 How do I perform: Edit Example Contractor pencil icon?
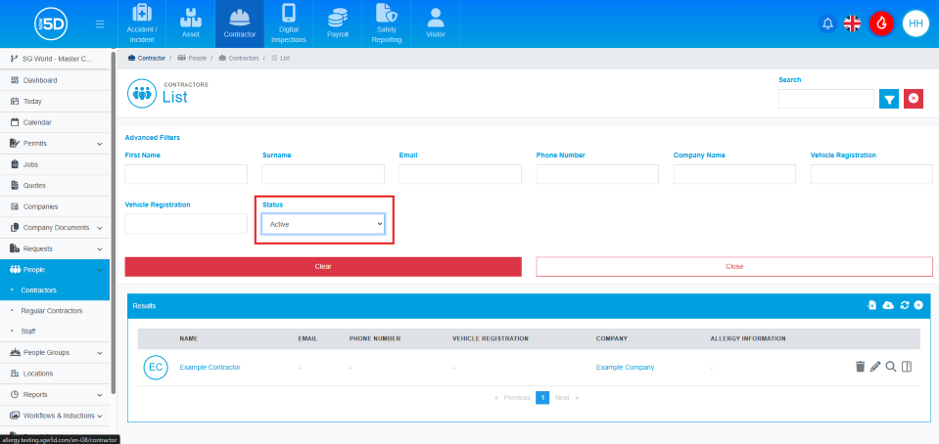[876, 367]
